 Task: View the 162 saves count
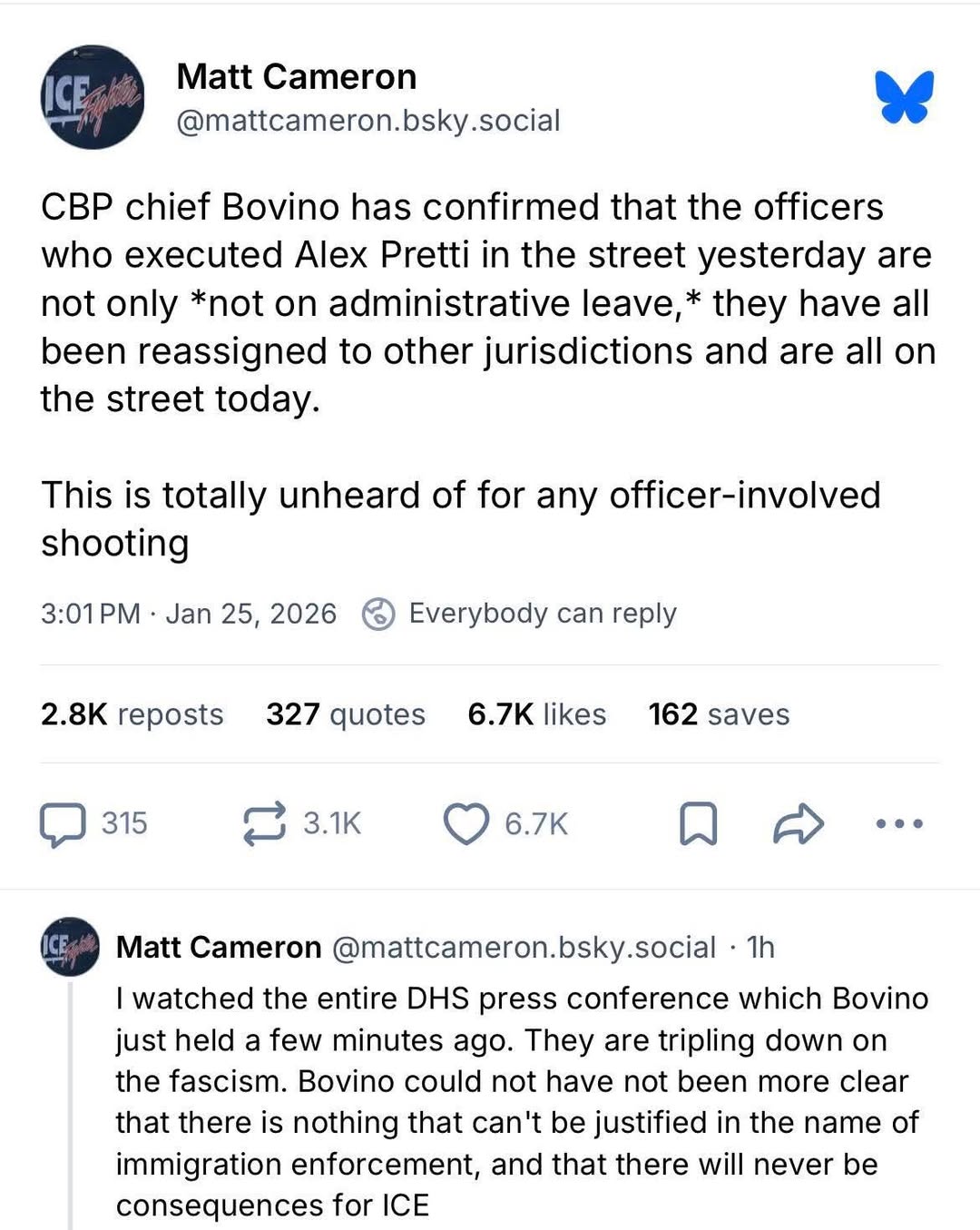pyautogui.click(x=719, y=714)
